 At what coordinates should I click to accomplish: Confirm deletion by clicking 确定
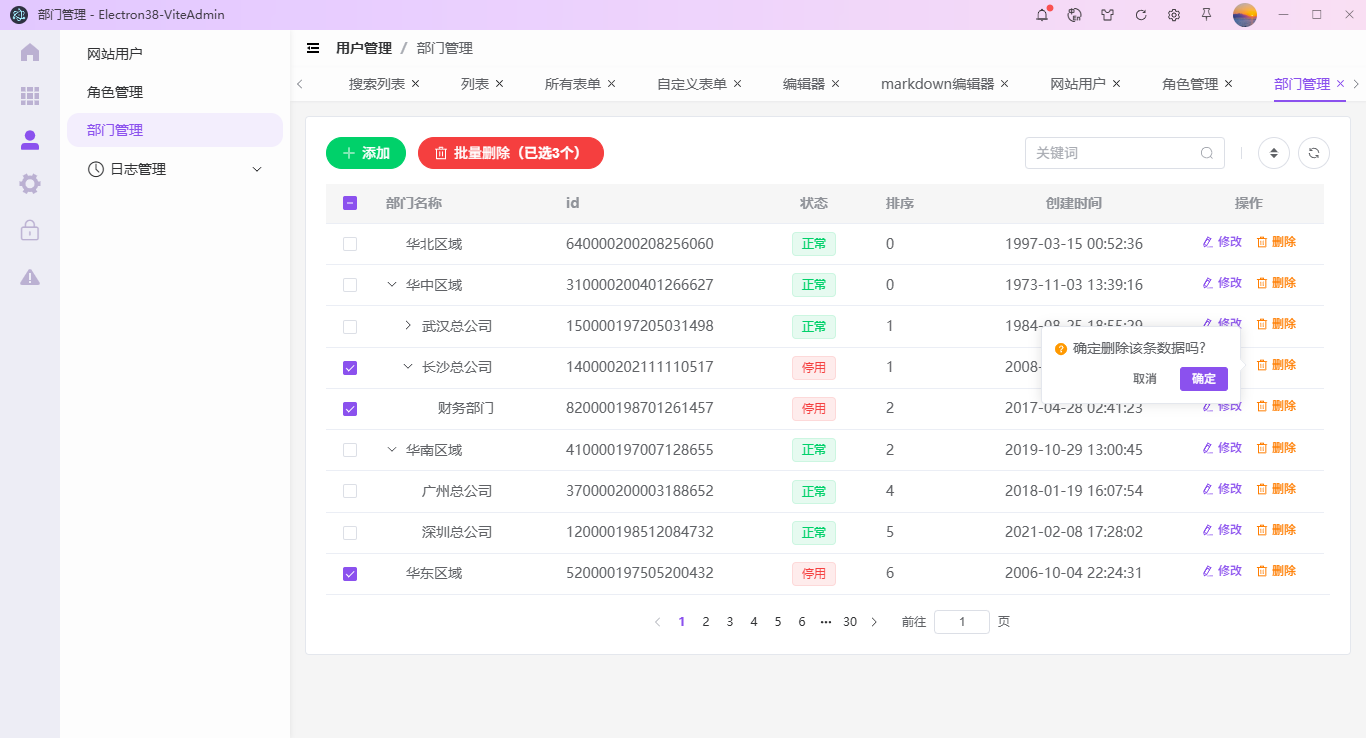pyautogui.click(x=1203, y=379)
